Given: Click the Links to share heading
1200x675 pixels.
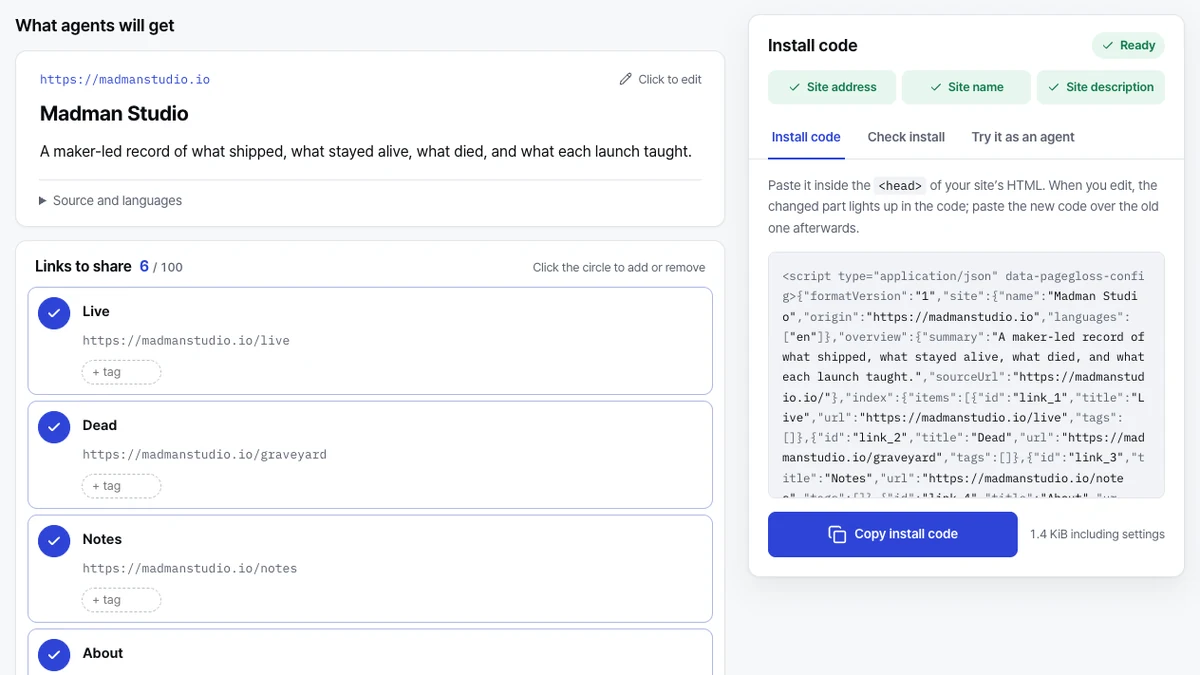Looking at the screenshot, I should [83, 266].
